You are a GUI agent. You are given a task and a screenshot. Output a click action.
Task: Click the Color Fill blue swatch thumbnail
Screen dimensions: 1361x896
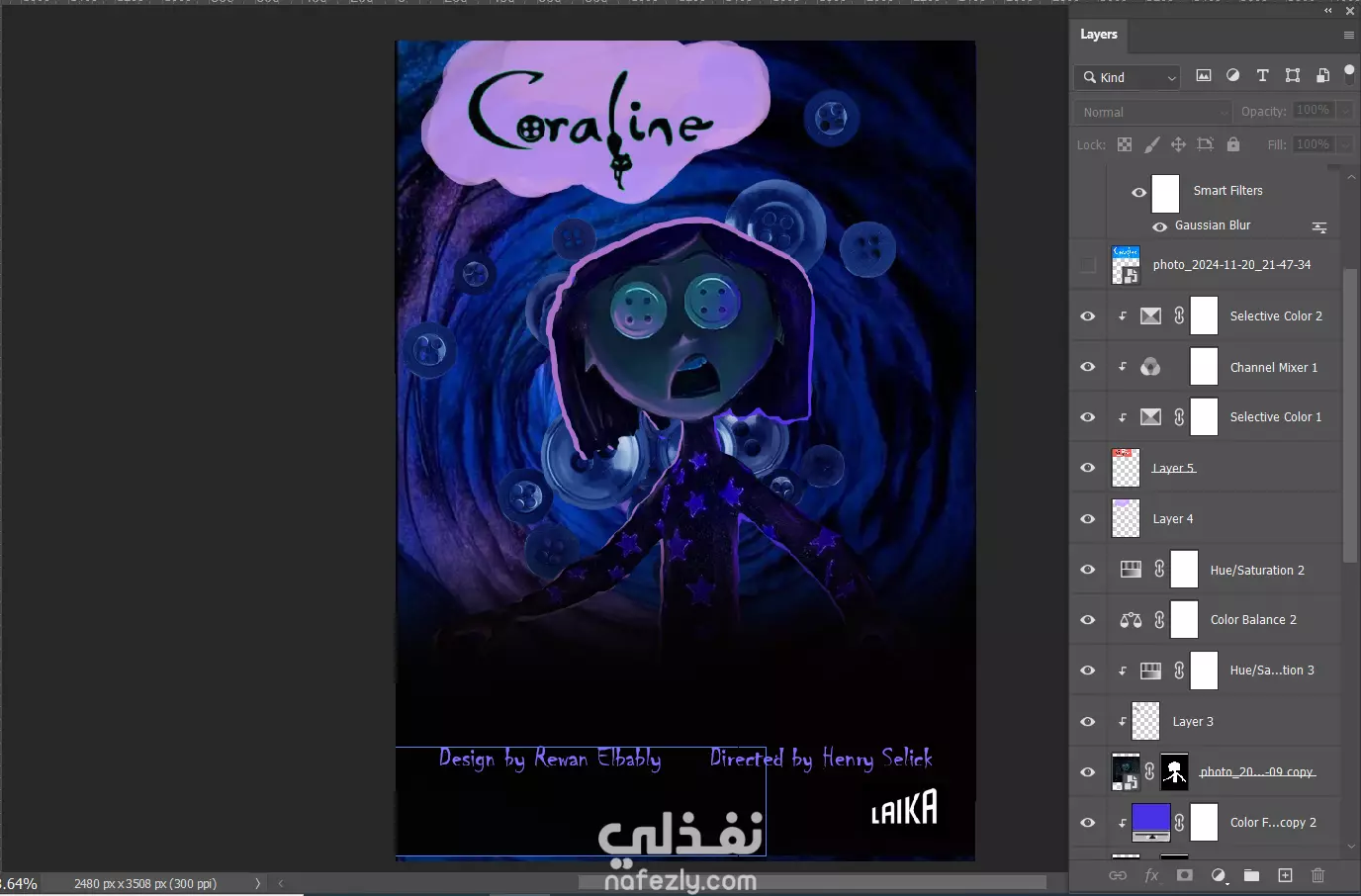pos(1150,822)
